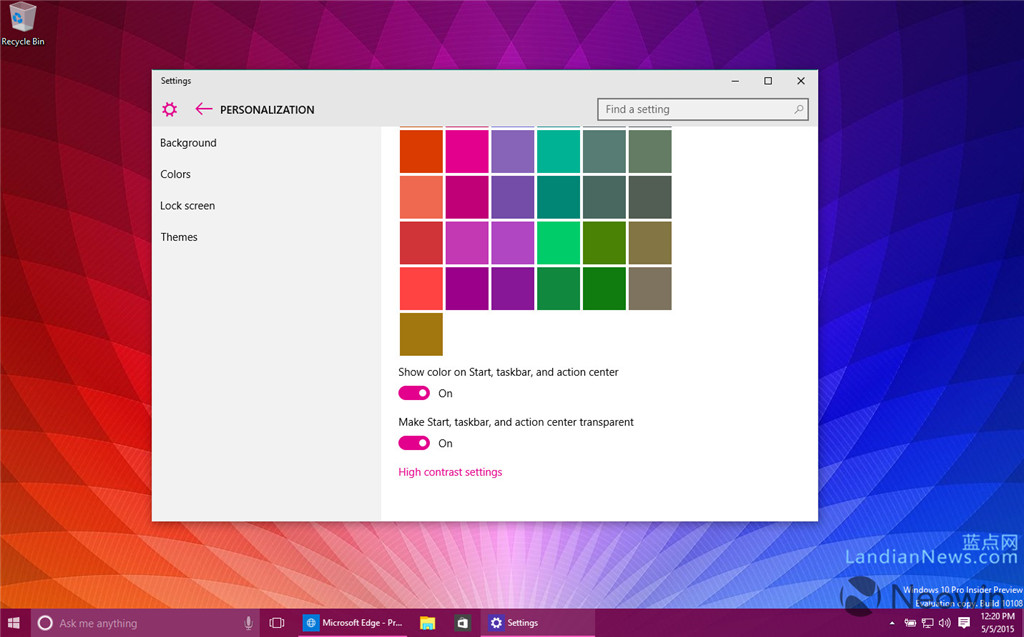
Task: Click the Settings gear icon in the header
Action: coord(169,109)
